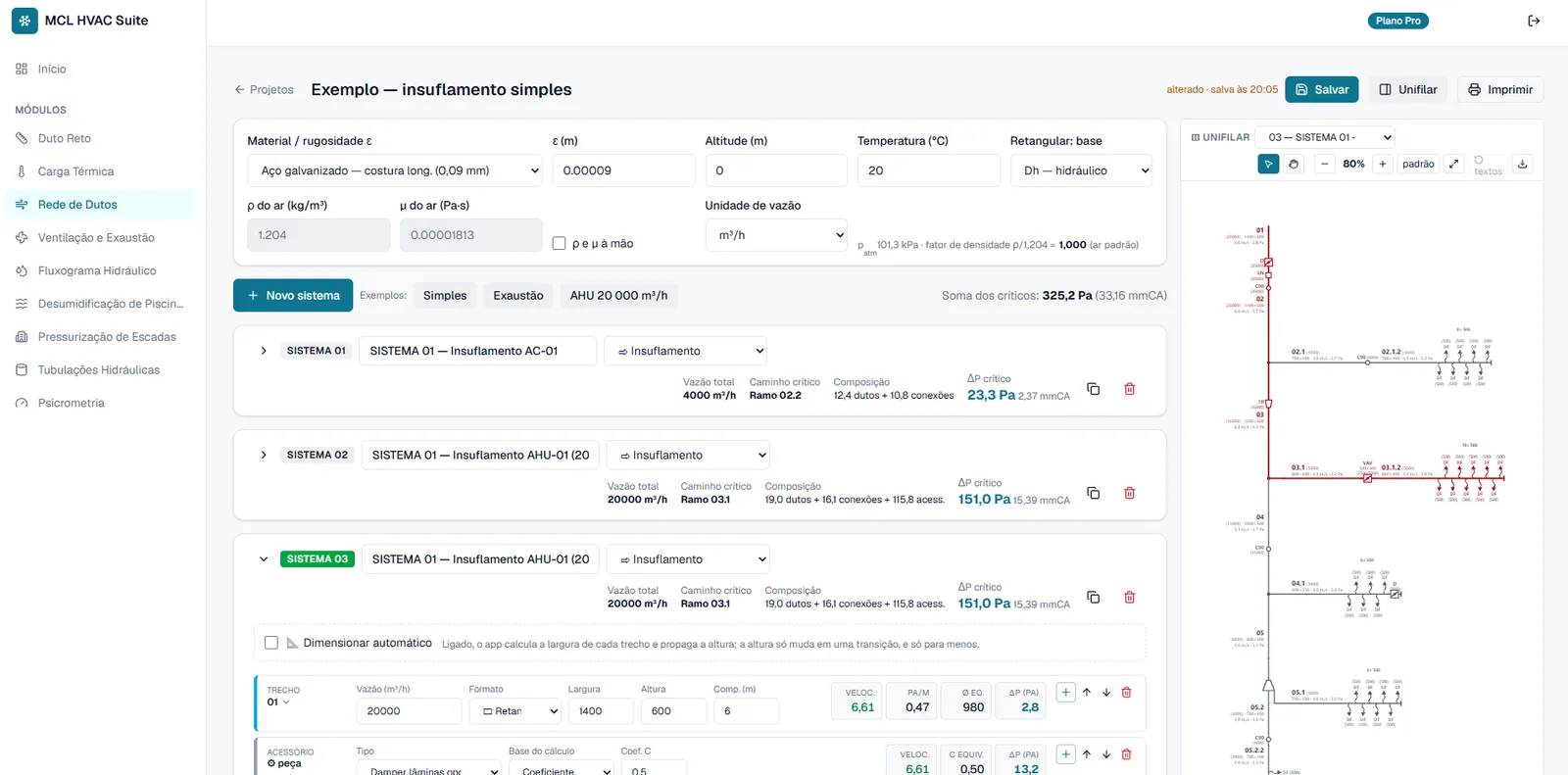Click the logout icon in the top right
Viewport: 1568px width, 775px height.
[x=1534, y=21]
